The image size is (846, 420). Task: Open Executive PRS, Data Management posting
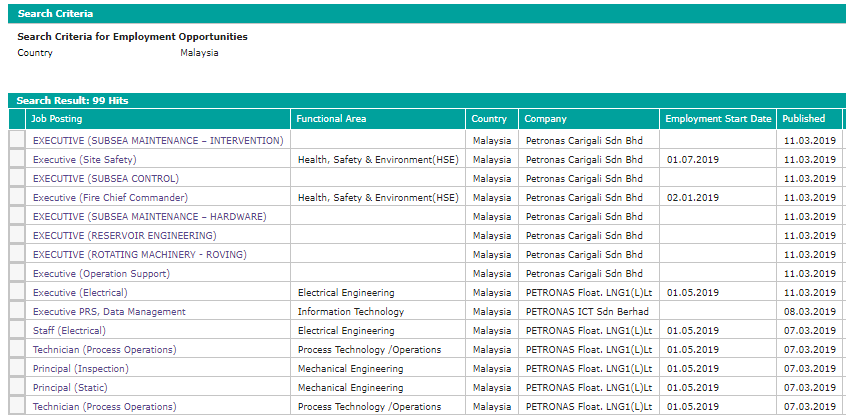(109, 312)
